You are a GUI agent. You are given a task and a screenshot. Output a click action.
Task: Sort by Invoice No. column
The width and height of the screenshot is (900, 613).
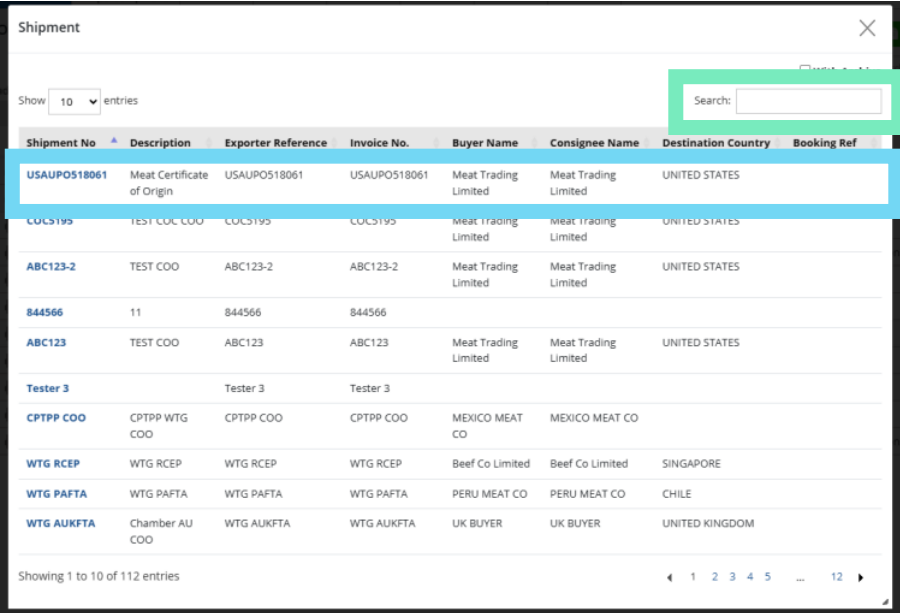coord(379,142)
